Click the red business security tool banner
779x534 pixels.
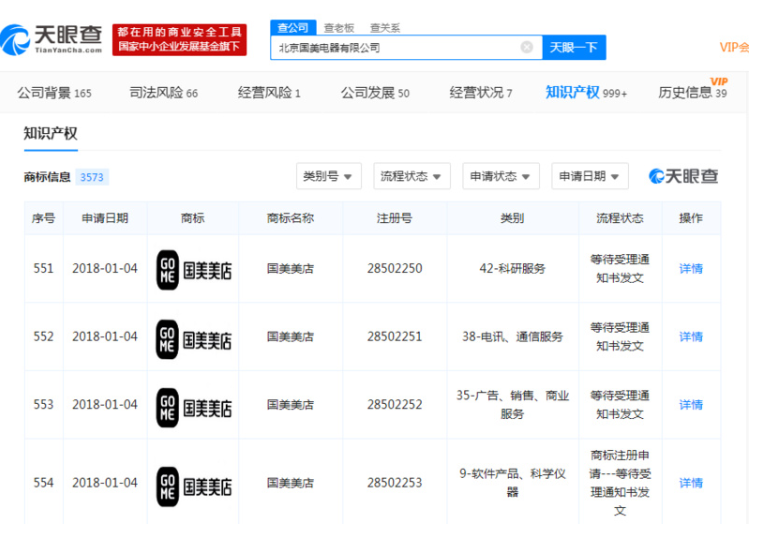179,40
